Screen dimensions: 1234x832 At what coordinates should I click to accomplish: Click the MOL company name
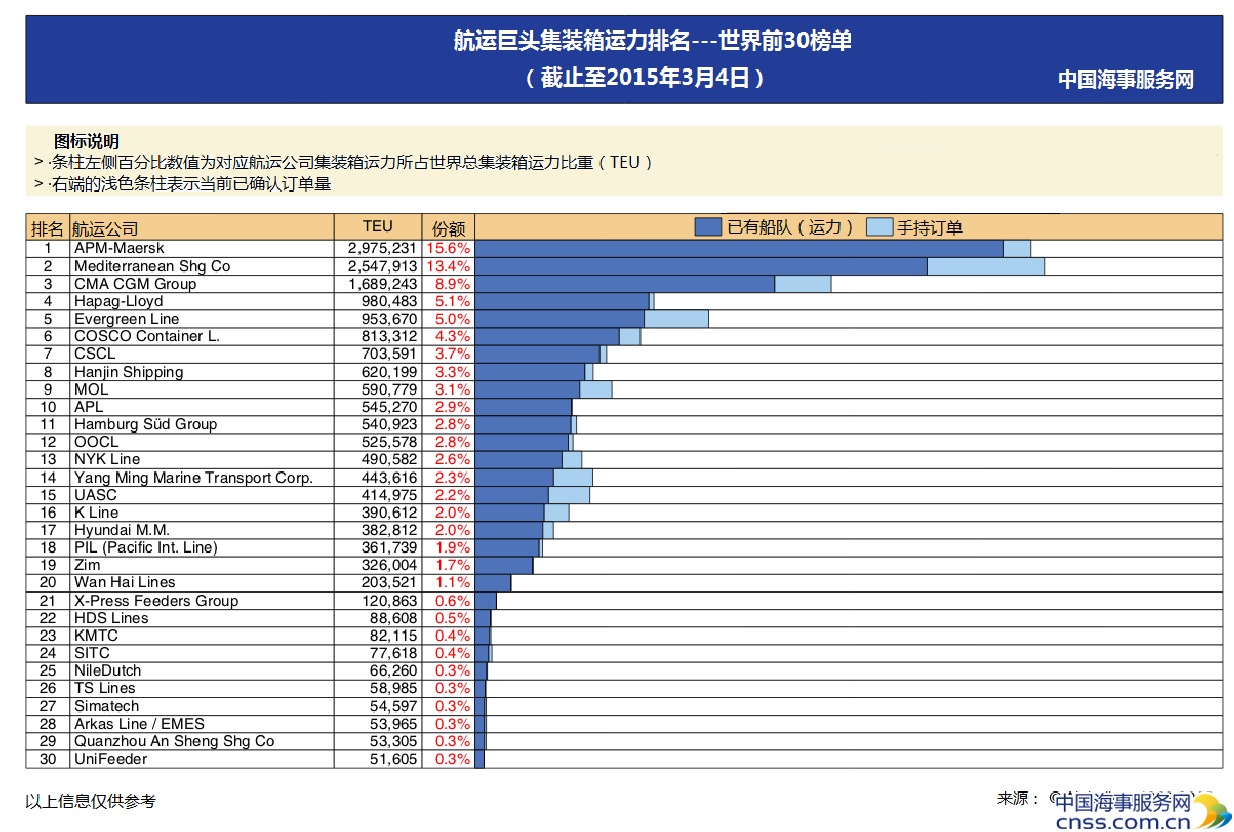click(90, 389)
